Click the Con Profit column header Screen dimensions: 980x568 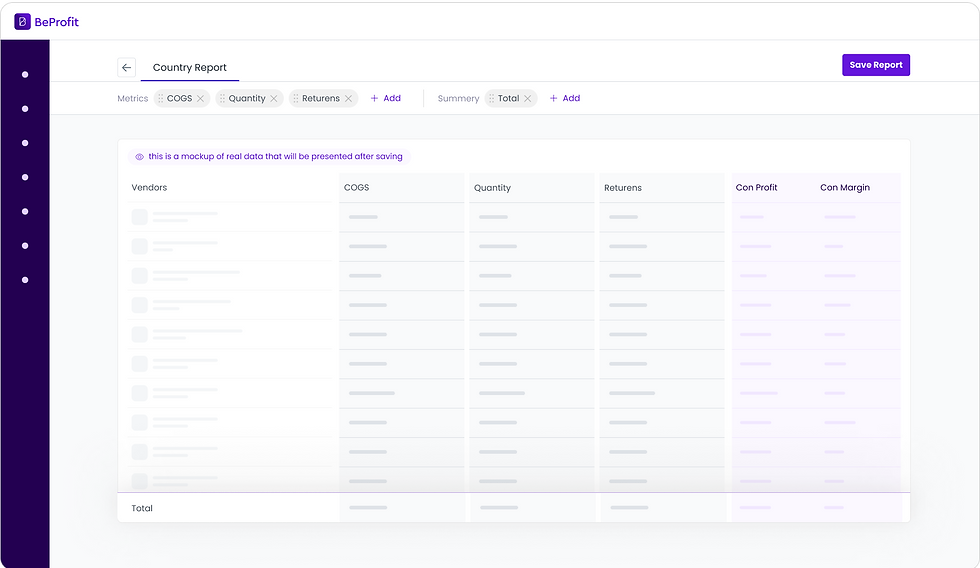click(x=756, y=187)
